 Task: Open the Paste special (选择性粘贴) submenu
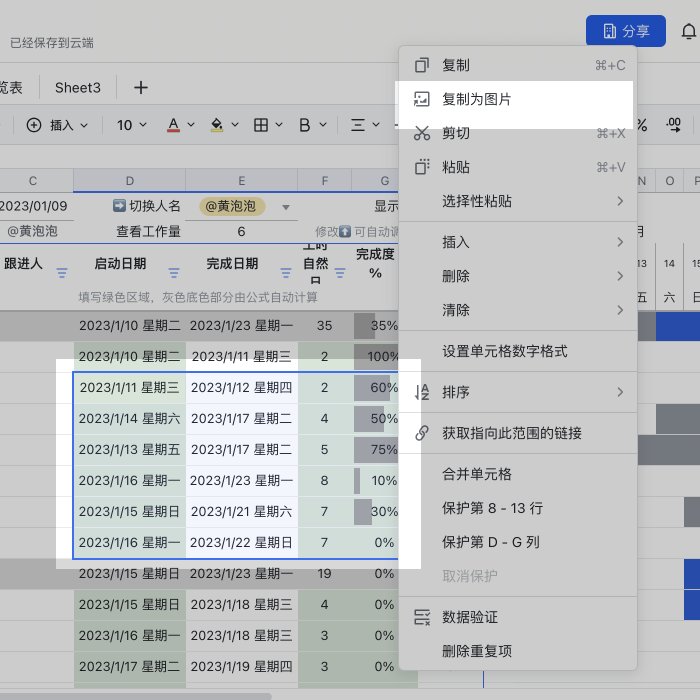pyautogui.click(x=518, y=201)
